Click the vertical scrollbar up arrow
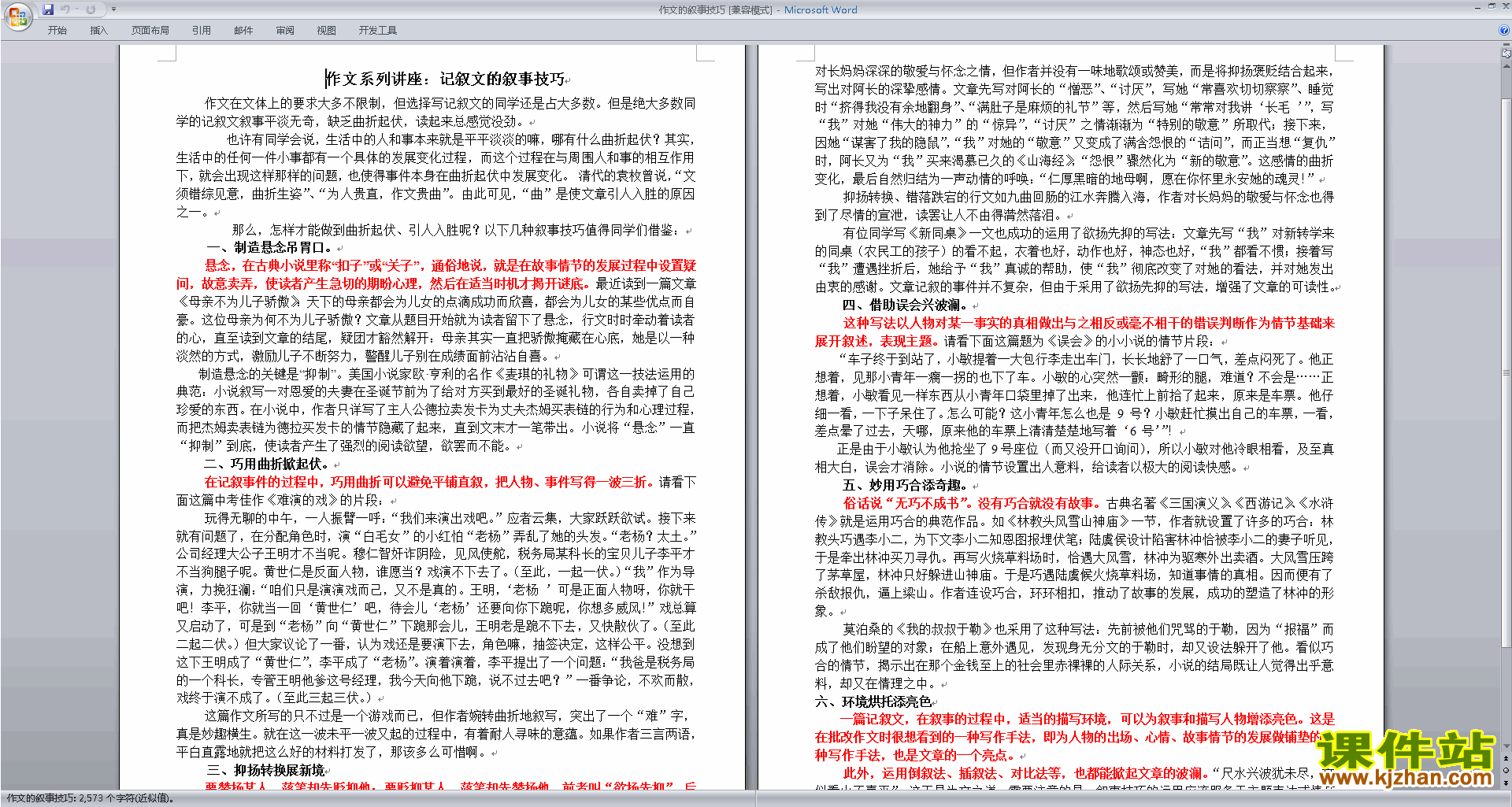Screen dimensions: 1512x807 (x=1506, y=65)
